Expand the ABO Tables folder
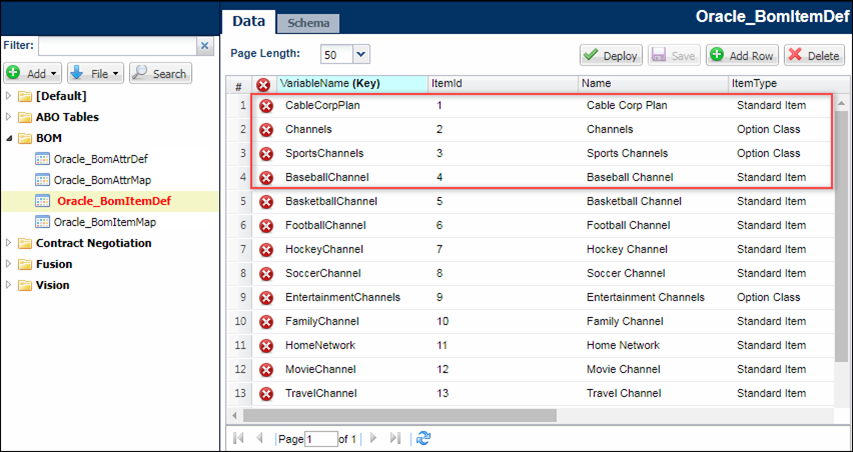Image resolution: width=853 pixels, height=452 pixels. coord(8,117)
